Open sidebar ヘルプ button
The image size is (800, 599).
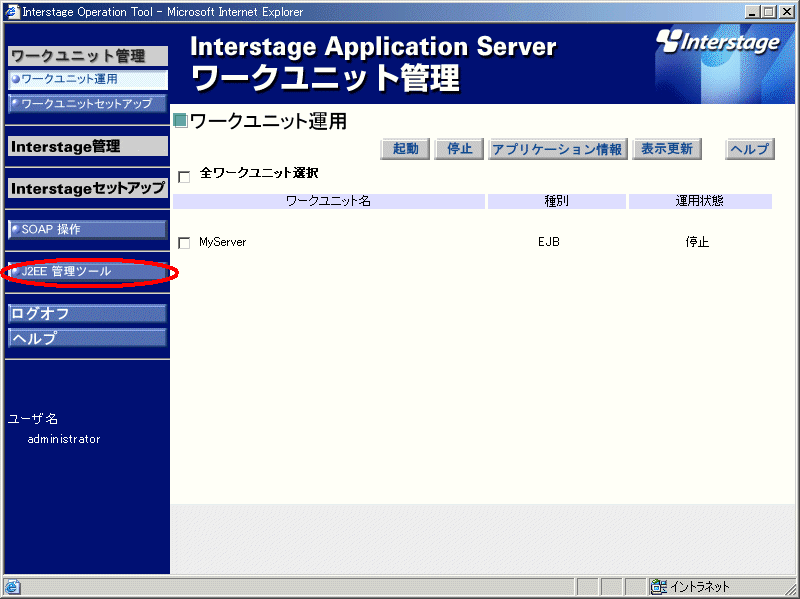88,338
